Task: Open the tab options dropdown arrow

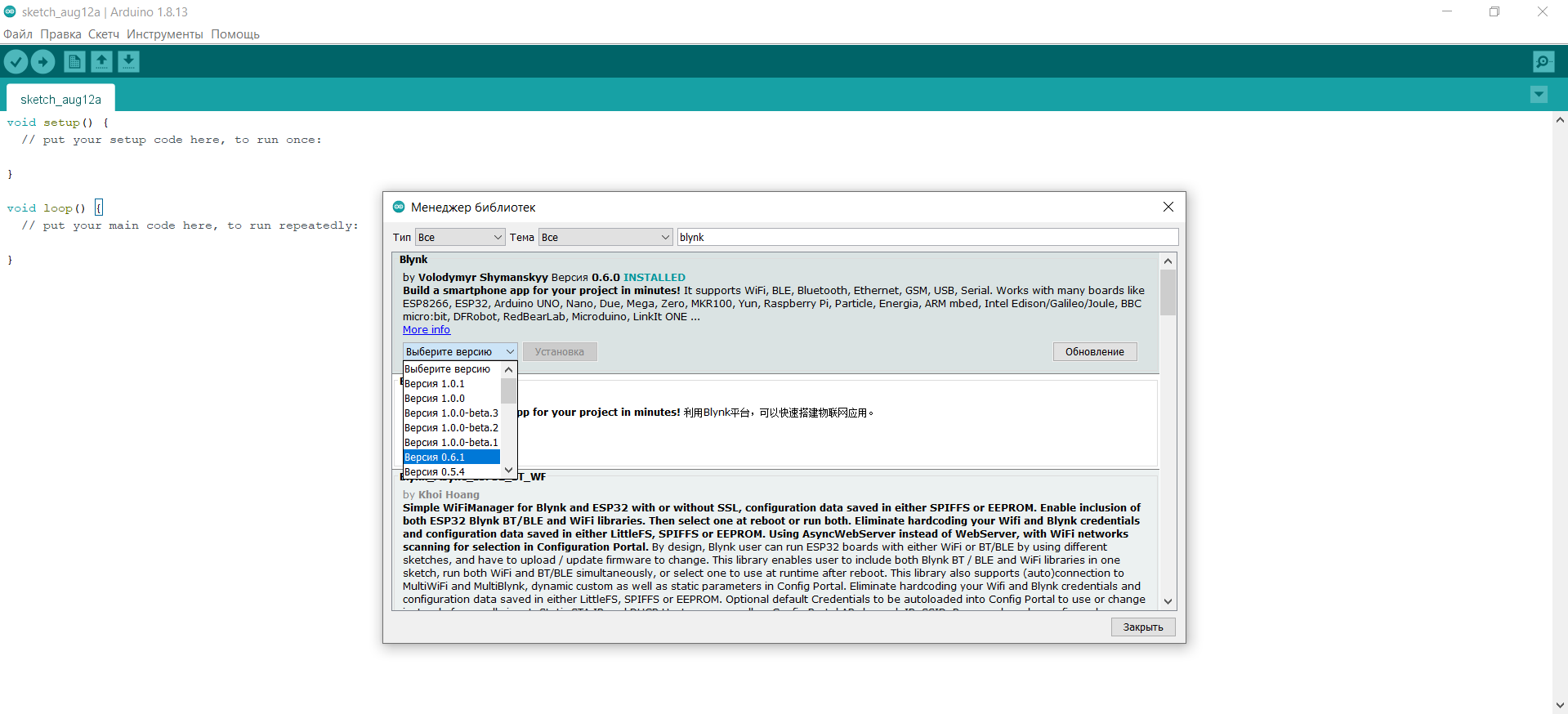Action: pyautogui.click(x=1539, y=95)
